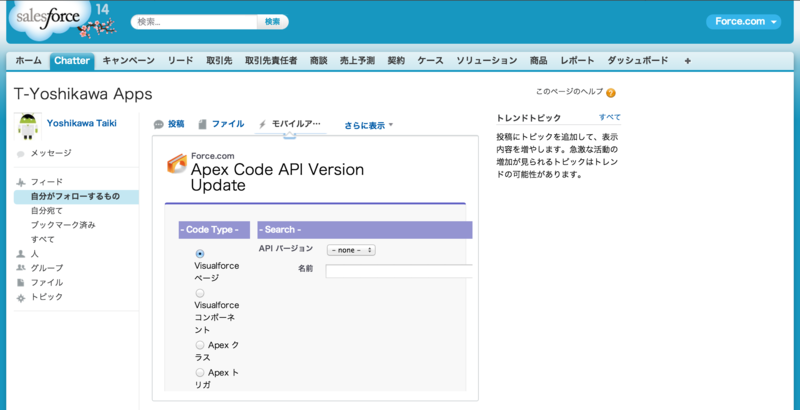The width and height of the screenshot is (800, 410).
Task: Click the post speech bubble icon
Action: (x=159, y=124)
